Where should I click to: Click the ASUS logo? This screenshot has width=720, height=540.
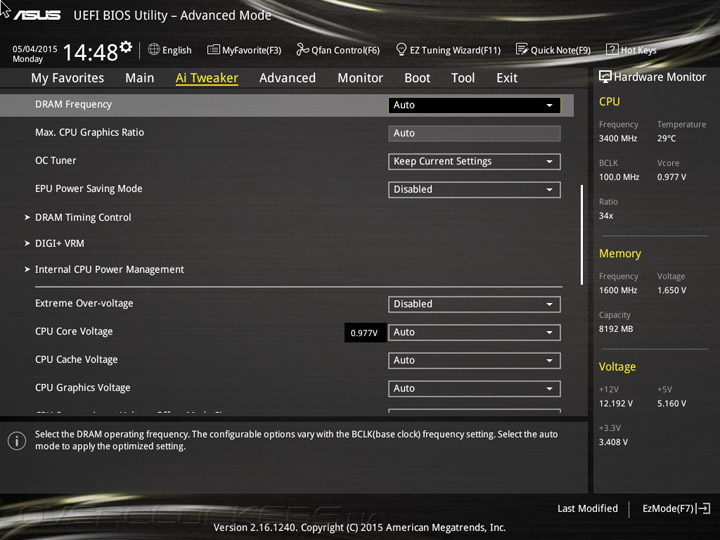click(x=37, y=15)
